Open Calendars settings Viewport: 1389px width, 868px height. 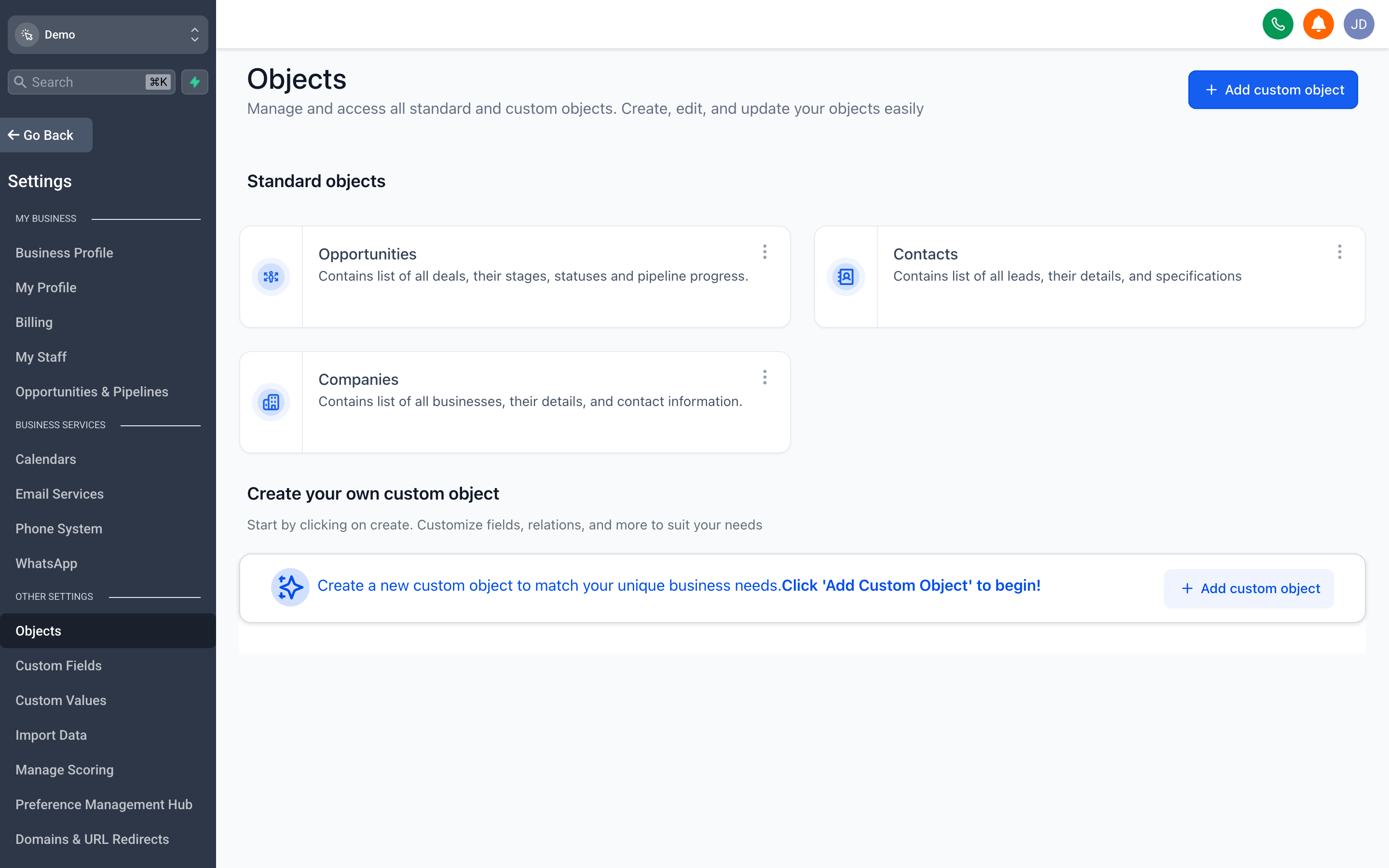point(45,459)
